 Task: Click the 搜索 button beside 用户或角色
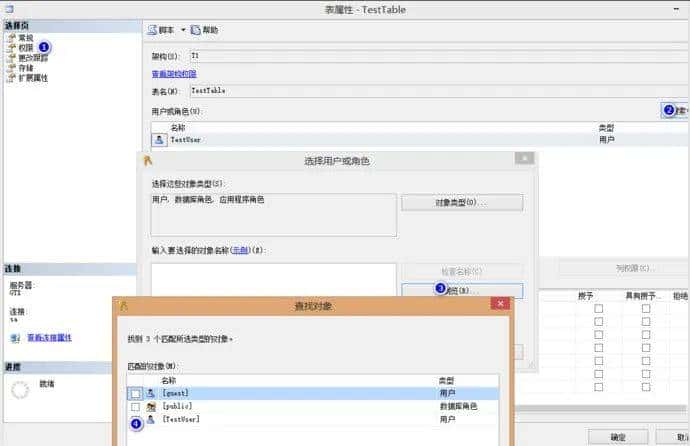(675, 110)
